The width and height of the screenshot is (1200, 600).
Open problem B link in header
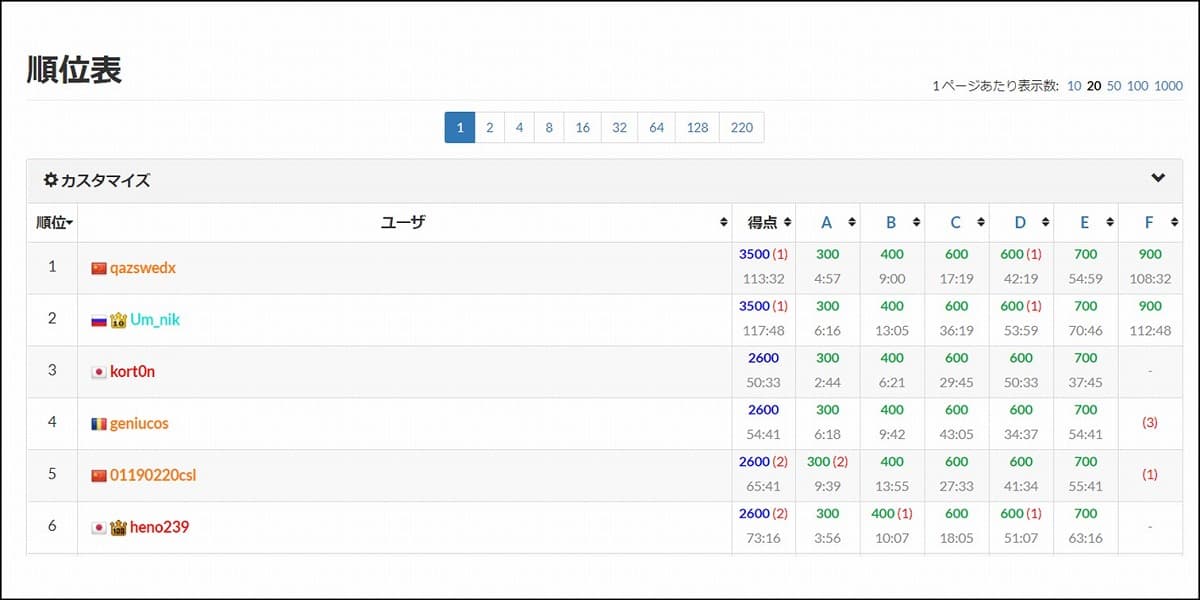[891, 223]
